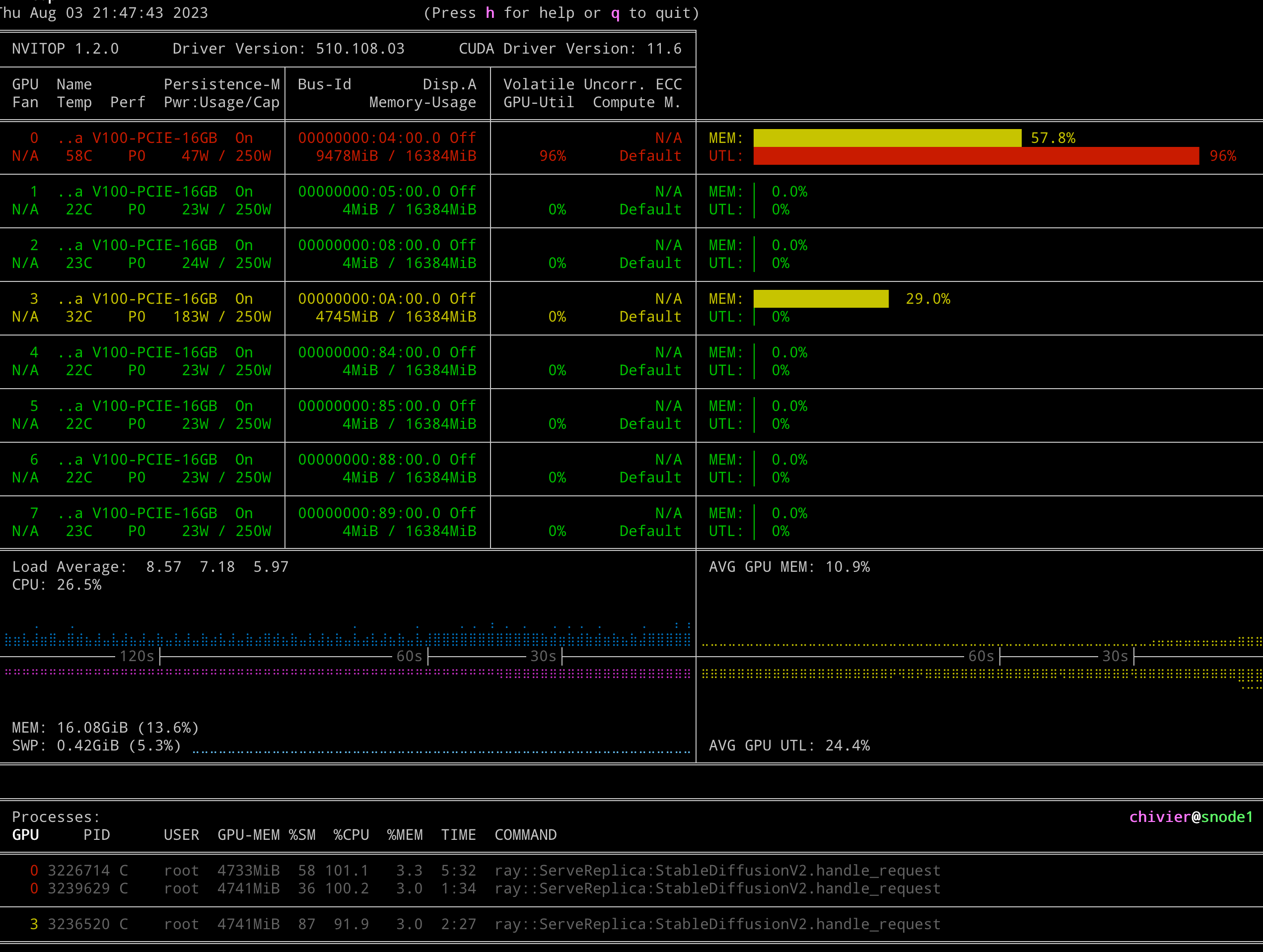Image resolution: width=1263 pixels, height=952 pixels.
Task: Click GPU 0 utilization 96% in table
Action: 553,156
